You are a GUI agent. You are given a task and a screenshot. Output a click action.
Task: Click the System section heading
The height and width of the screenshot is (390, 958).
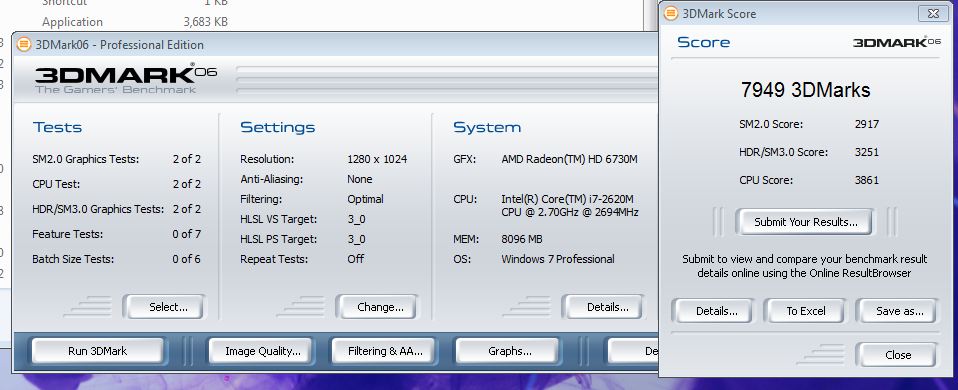coord(487,127)
